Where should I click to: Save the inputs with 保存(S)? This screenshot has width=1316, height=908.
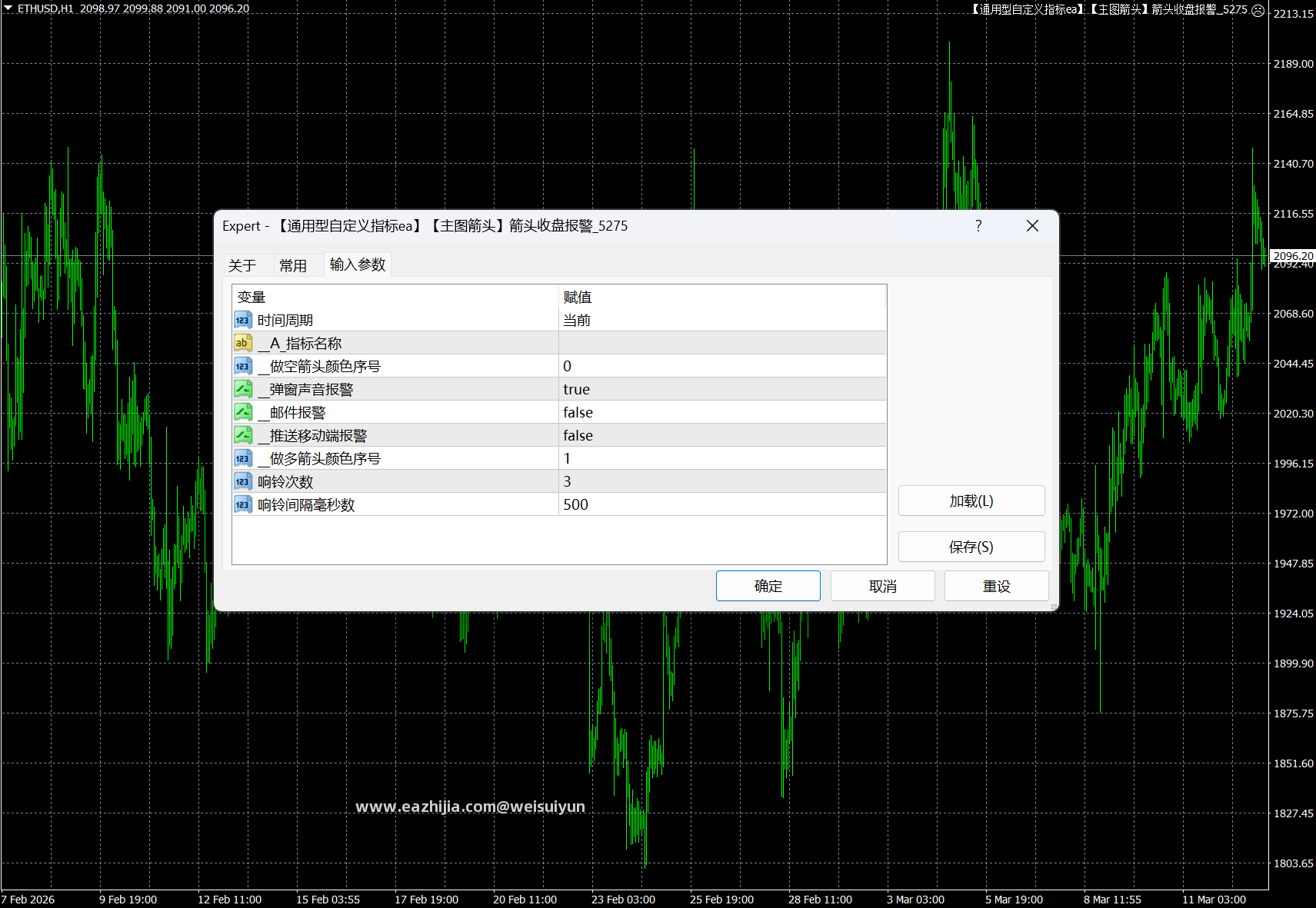(x=971, y=547)
